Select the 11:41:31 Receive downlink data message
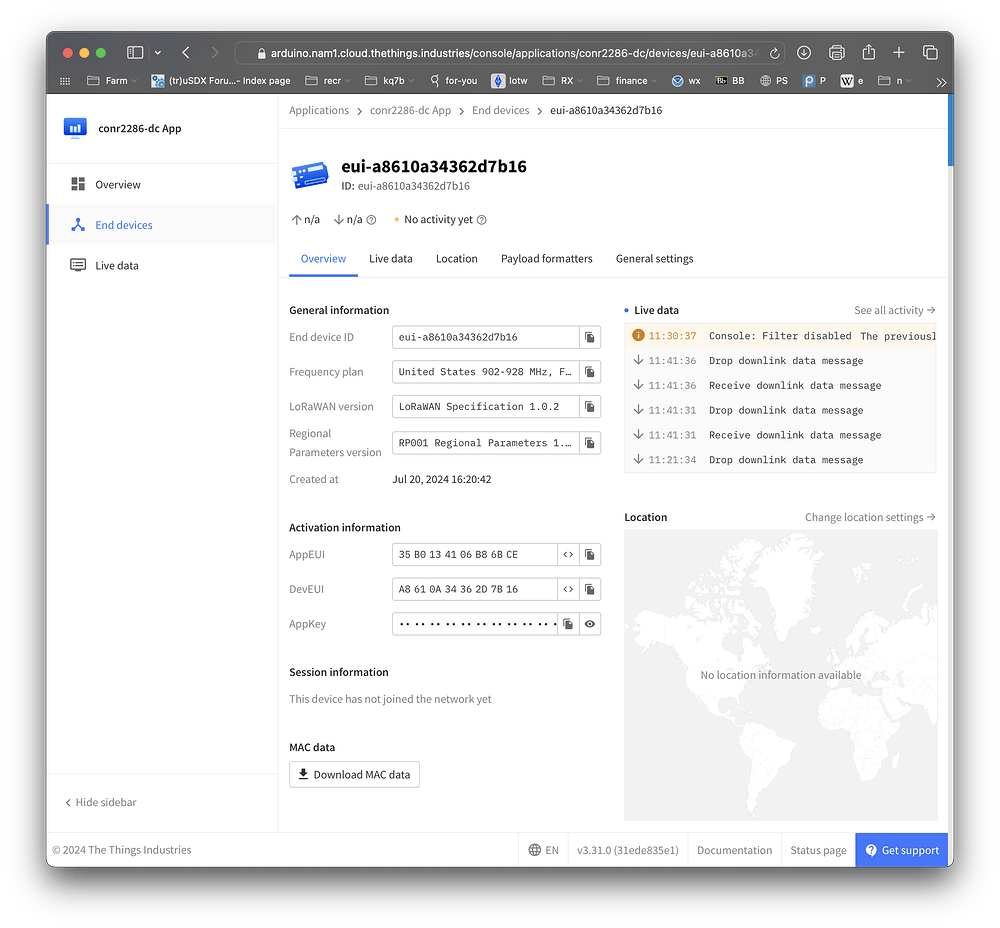Viewport: 1000px width, 928px height. click(x=780, y=436)
